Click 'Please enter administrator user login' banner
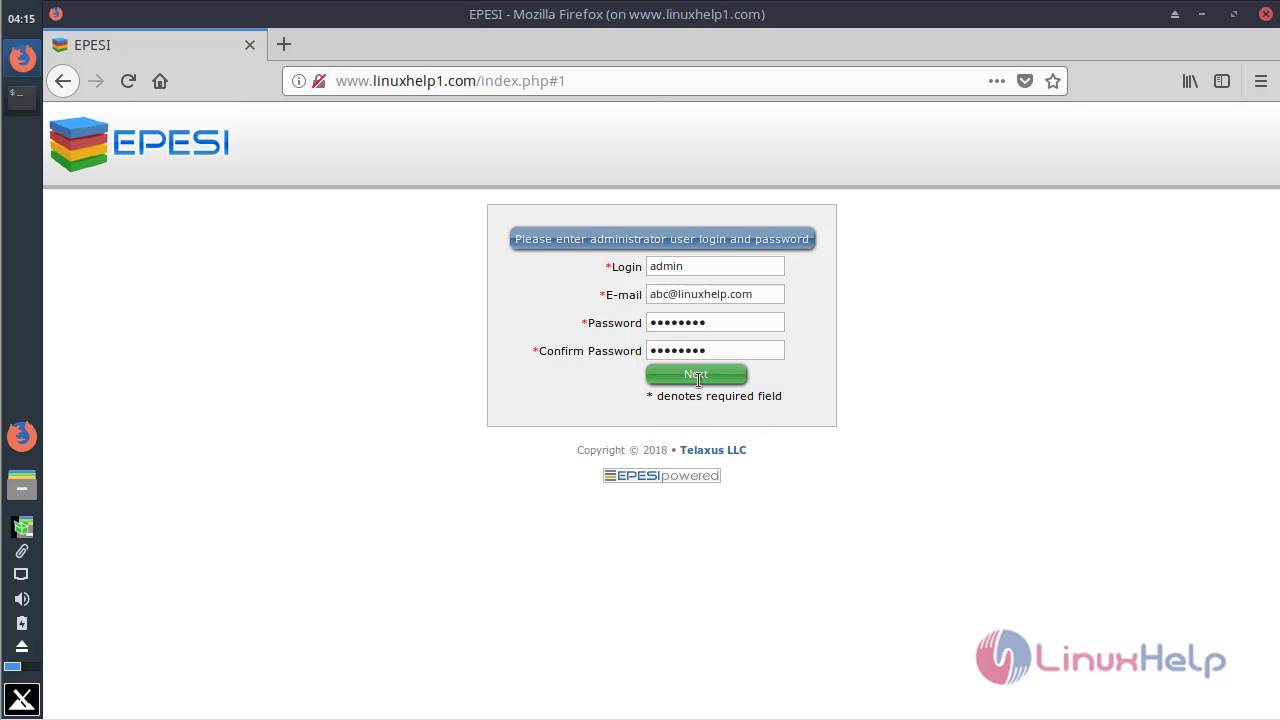This screenshot has width=1280, height=720. (662, 239)
